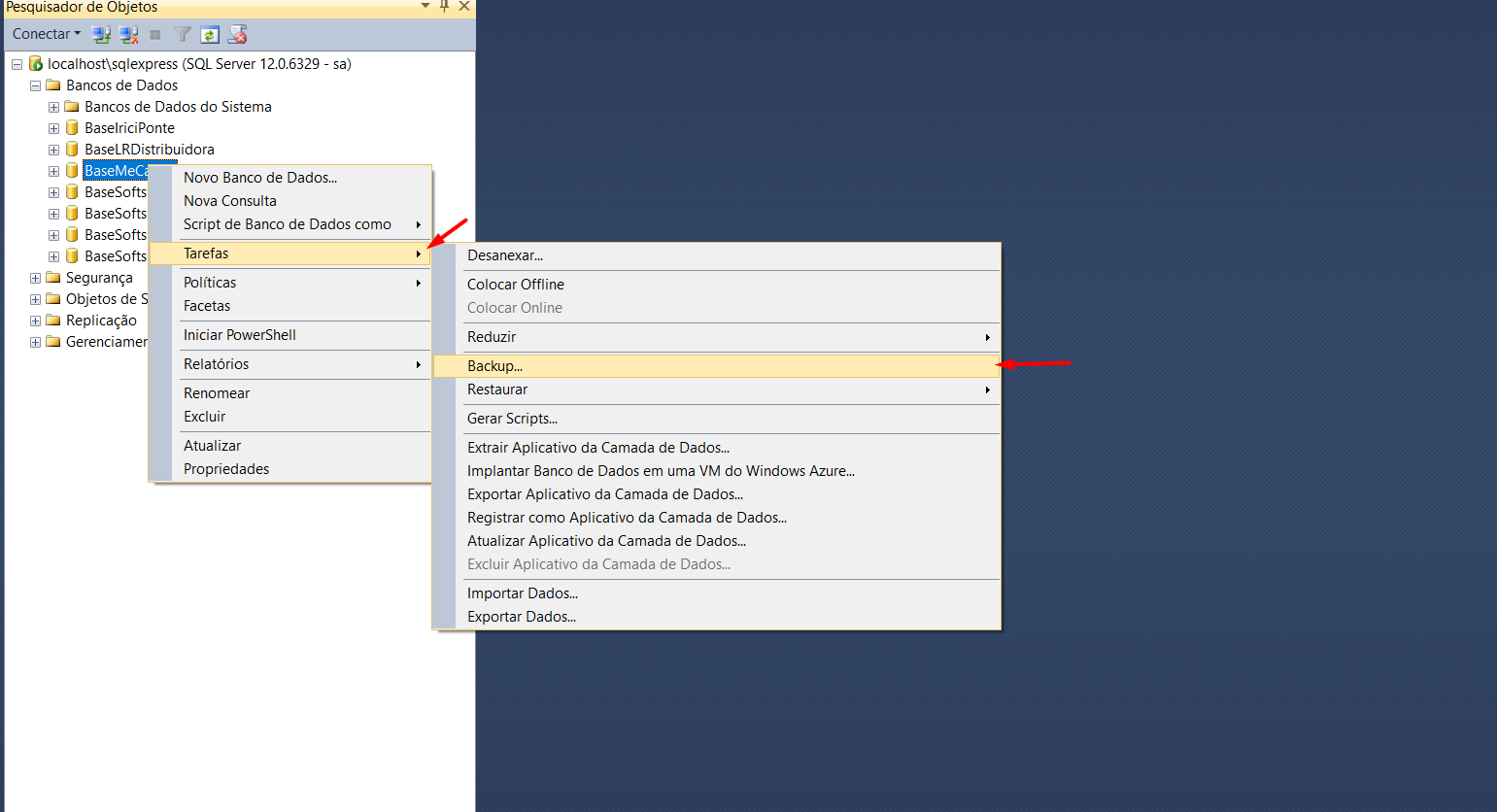Select Nova Consulta in context menu
This screenshot has height=812, width=1497.
pyautogui.click(x=229, y=201)
